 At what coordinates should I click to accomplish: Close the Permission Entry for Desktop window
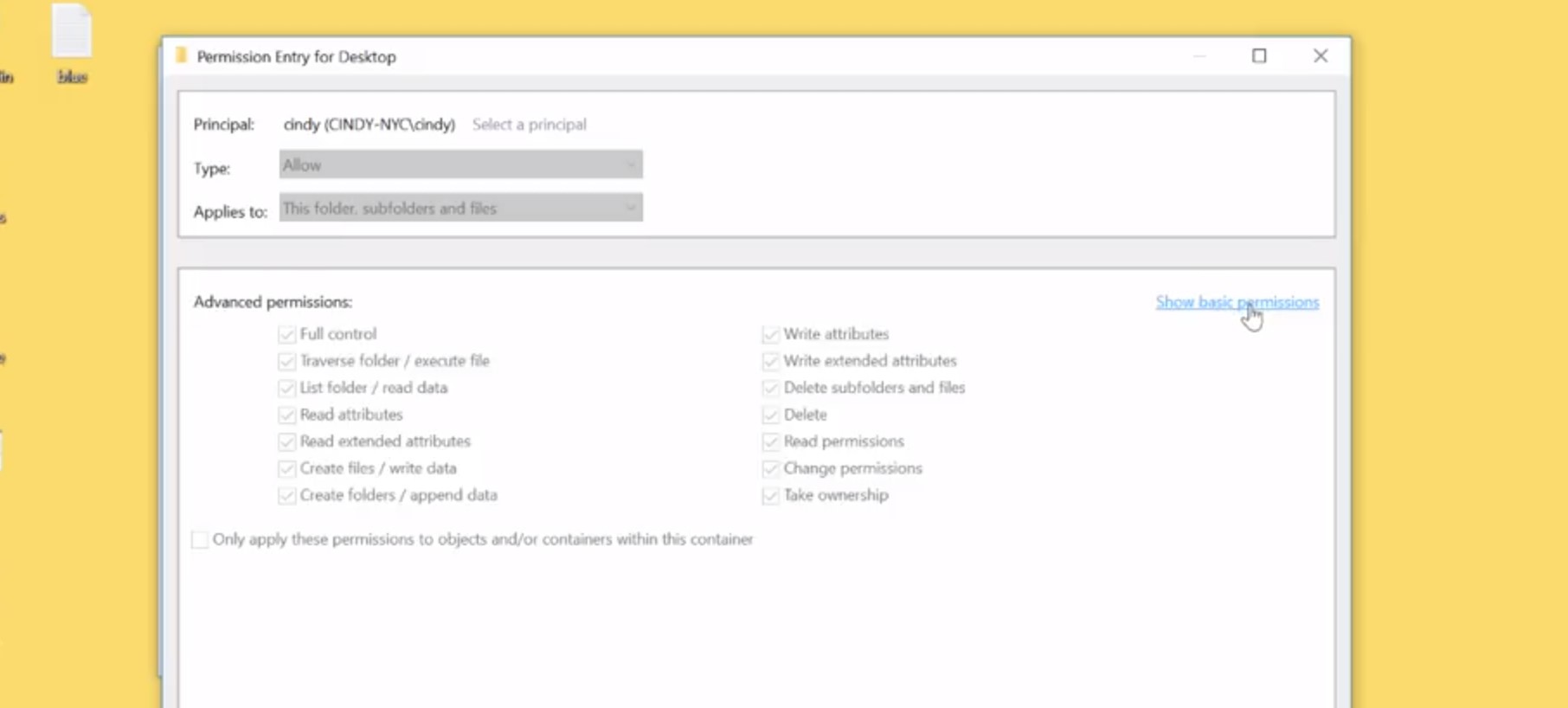(1321, 55)
